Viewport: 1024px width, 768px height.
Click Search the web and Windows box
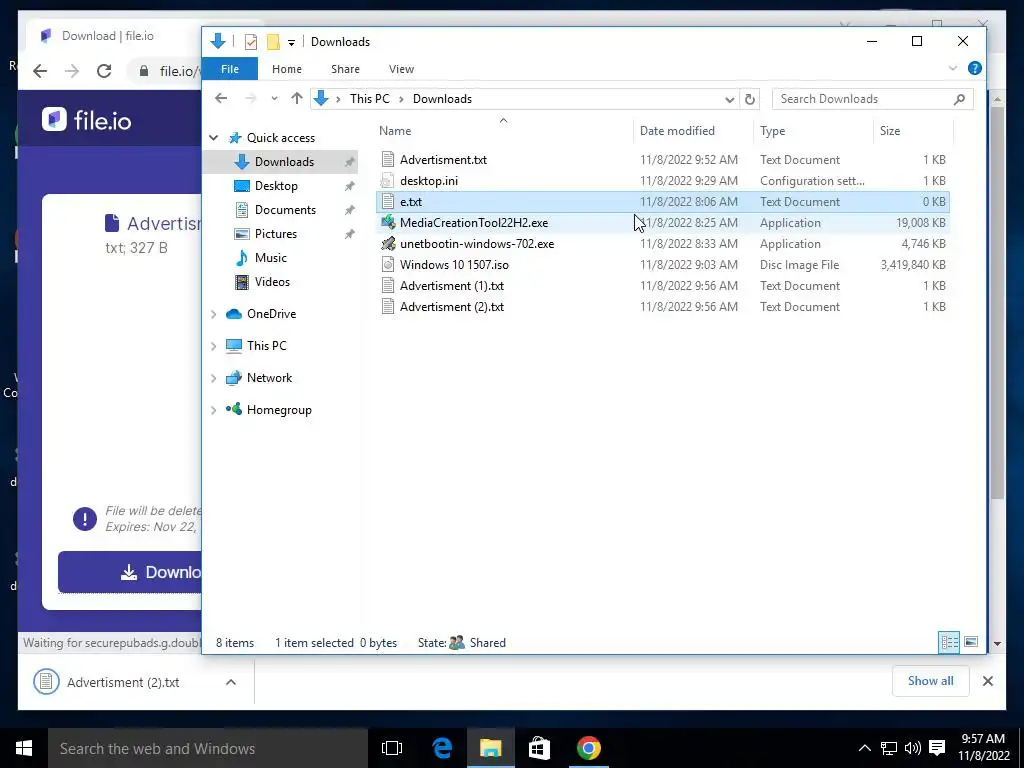208,748
